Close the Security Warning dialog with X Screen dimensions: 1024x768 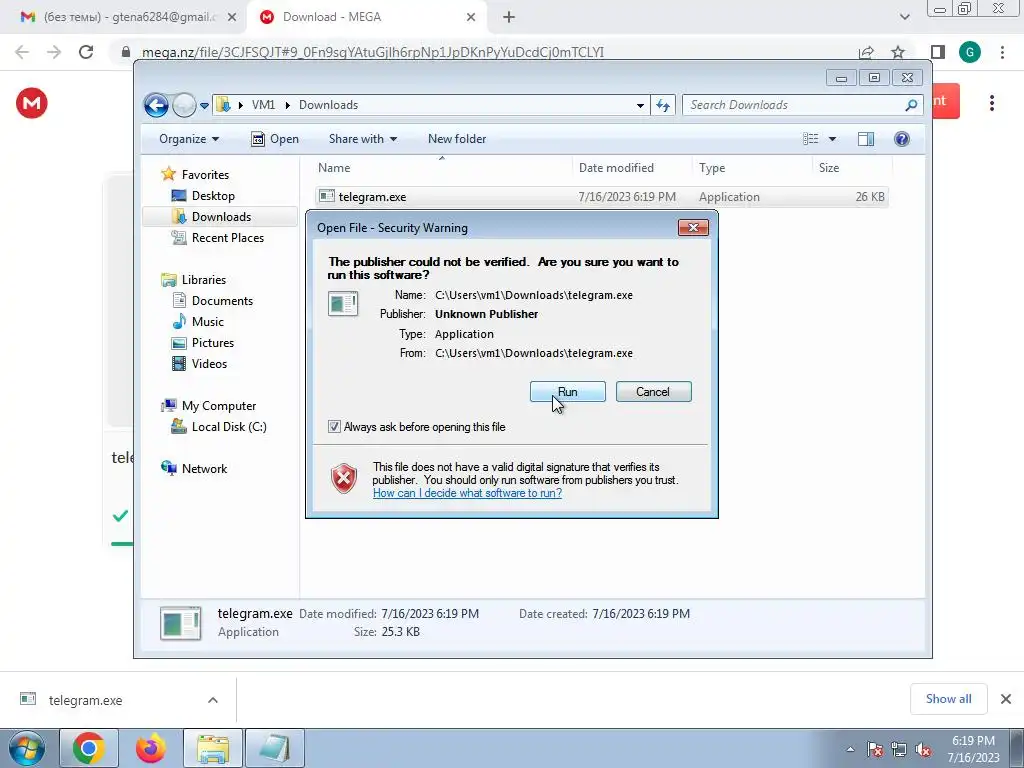(x=693, y=227)
